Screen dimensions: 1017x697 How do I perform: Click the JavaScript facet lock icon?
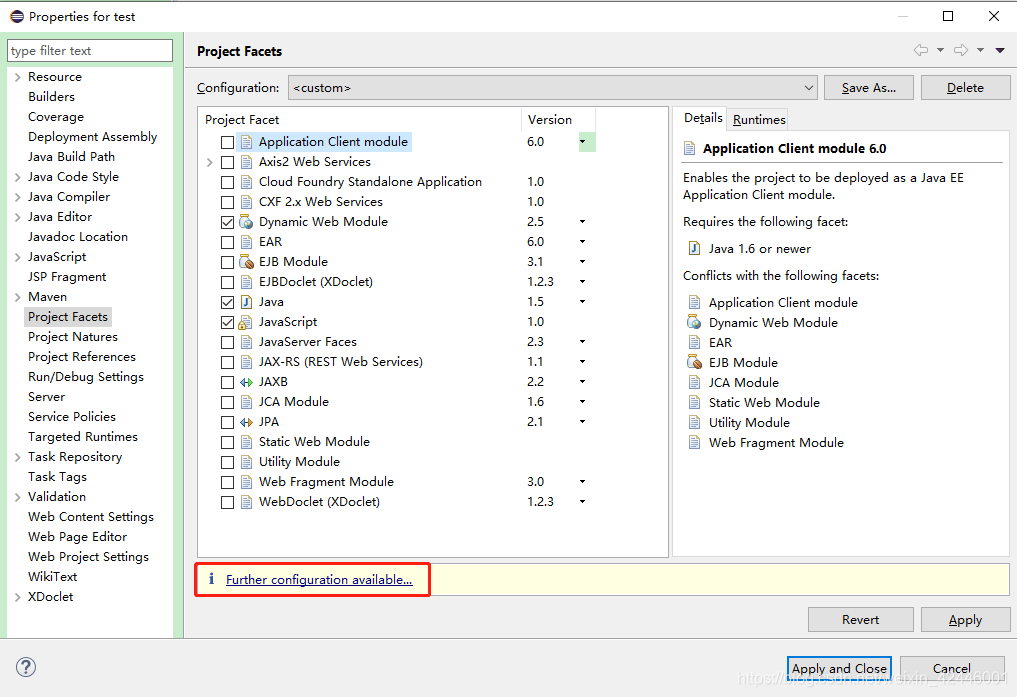245,322
